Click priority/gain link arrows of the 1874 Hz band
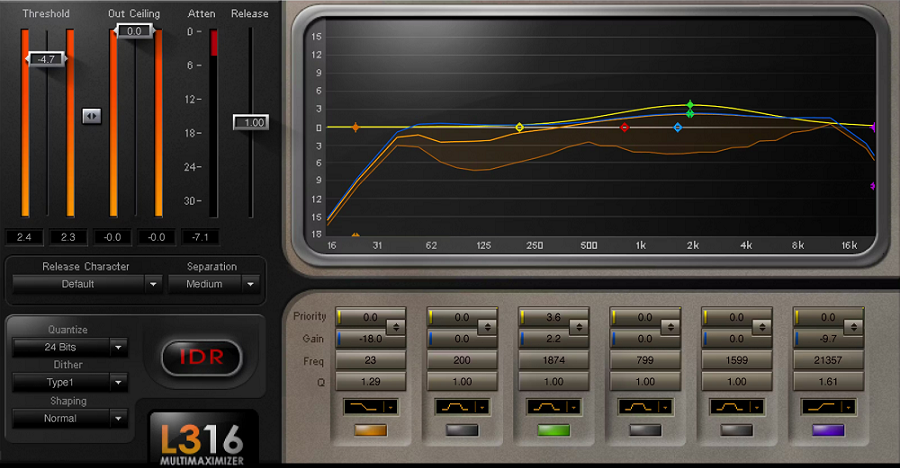The height and width of the screenshot is (468, 900). pos(579,327)
